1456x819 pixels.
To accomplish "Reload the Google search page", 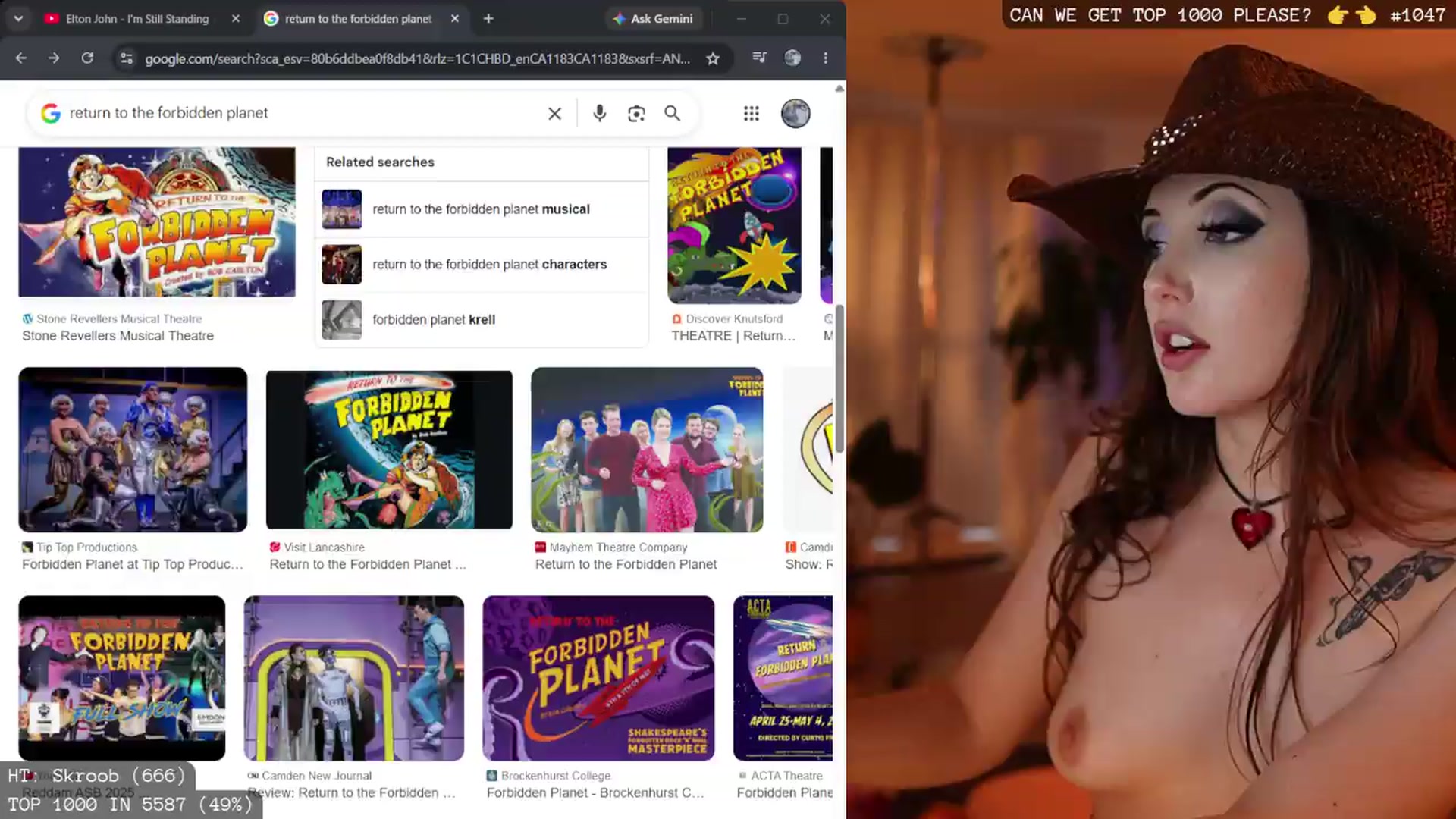I will click(x=87, y=58).
